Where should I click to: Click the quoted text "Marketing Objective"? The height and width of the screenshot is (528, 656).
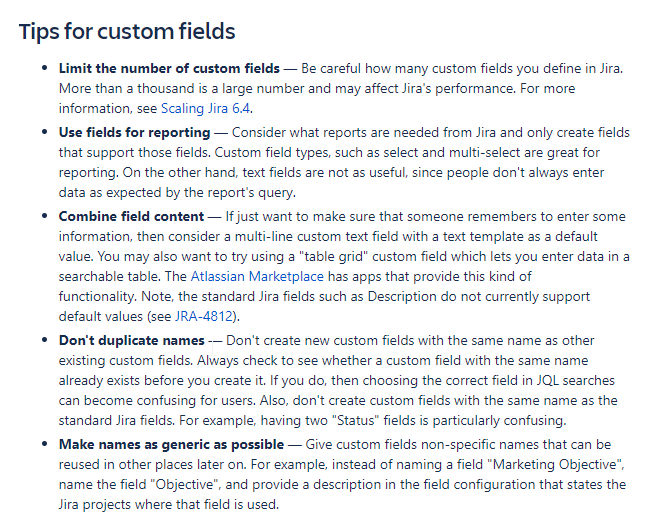[x=559, y=464]
